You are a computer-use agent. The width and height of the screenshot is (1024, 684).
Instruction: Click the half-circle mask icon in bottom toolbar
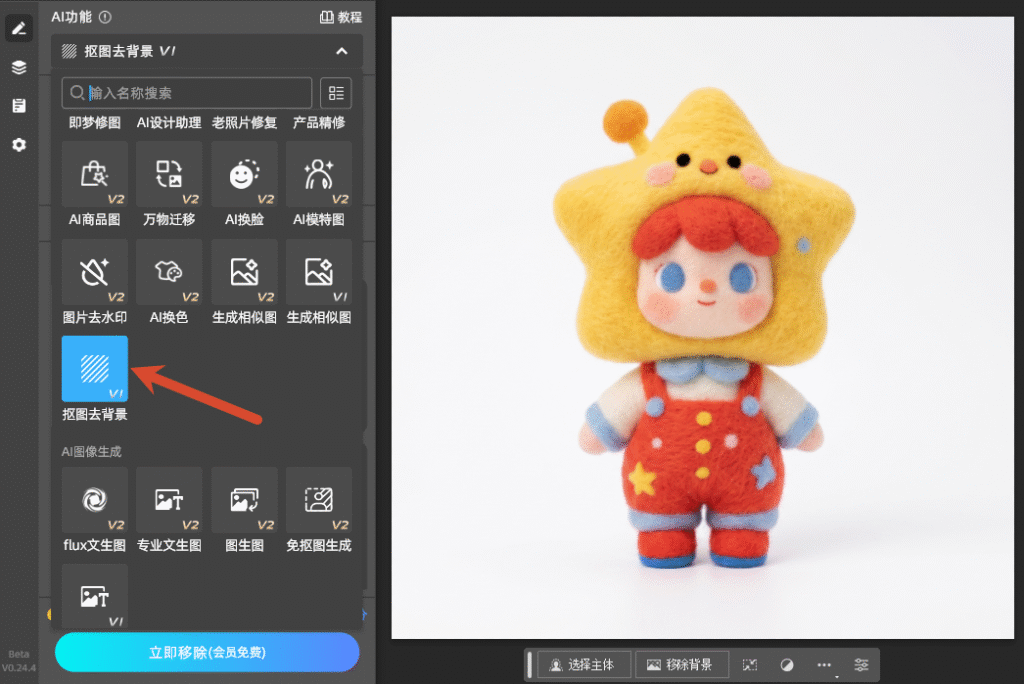point(787,665)
